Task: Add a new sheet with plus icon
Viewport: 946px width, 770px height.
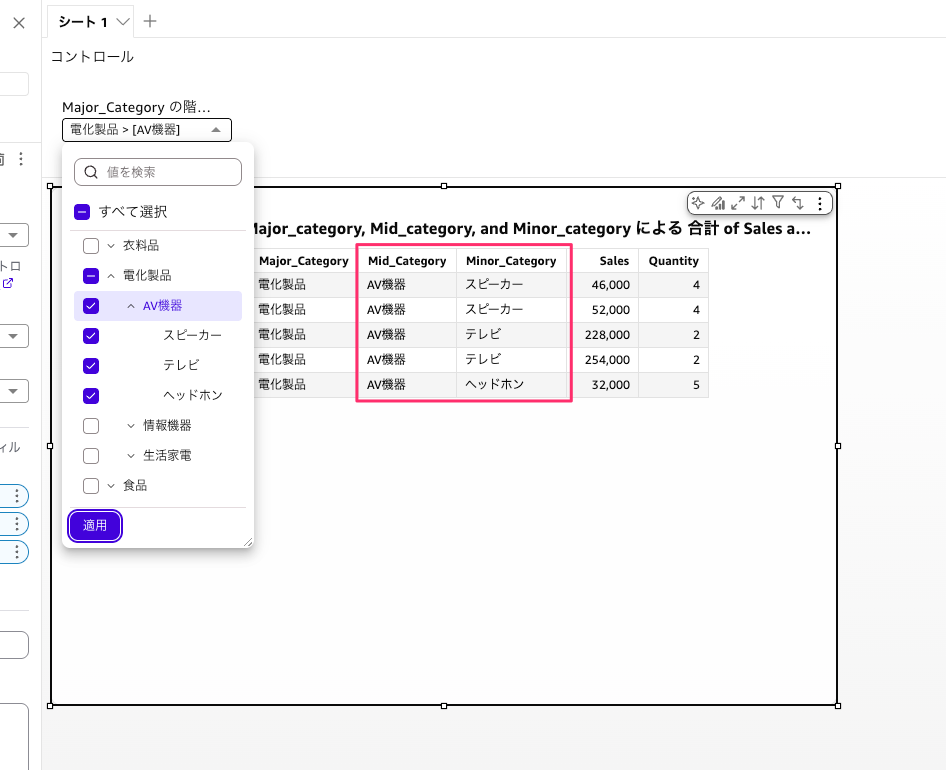Action: [x=150, y=22]
